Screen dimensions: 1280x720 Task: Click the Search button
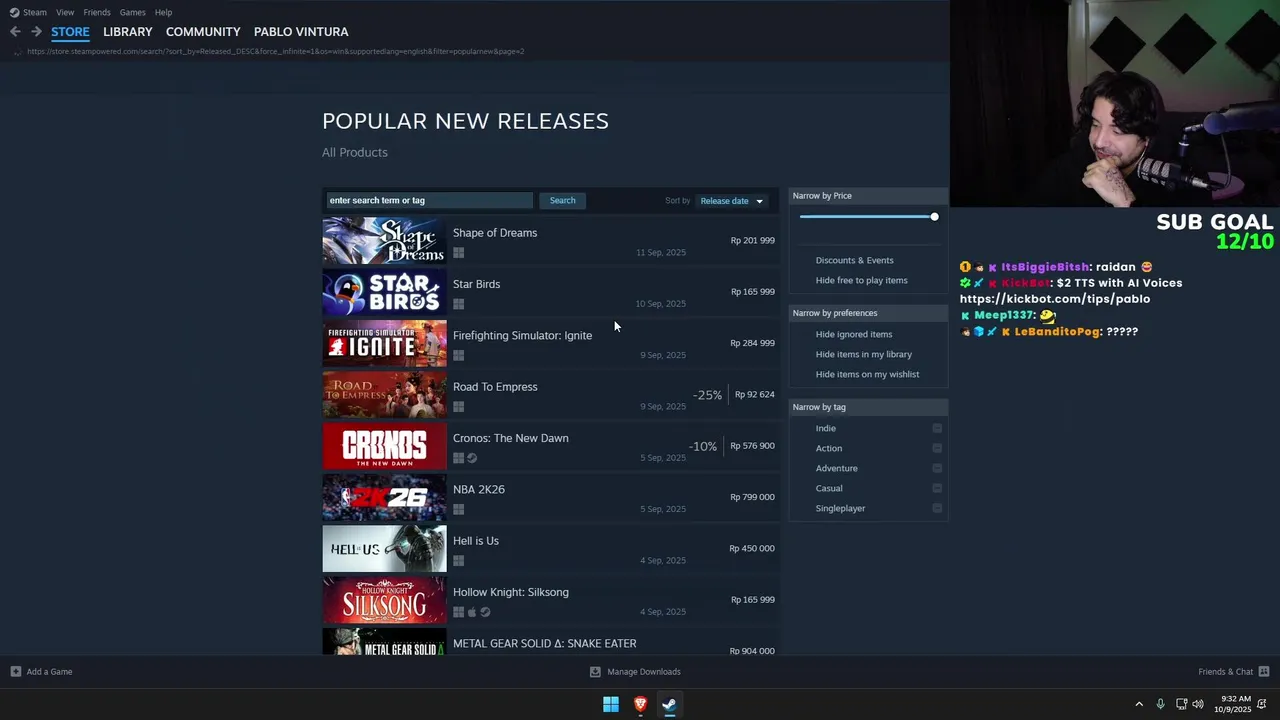(x=562, y=201)
